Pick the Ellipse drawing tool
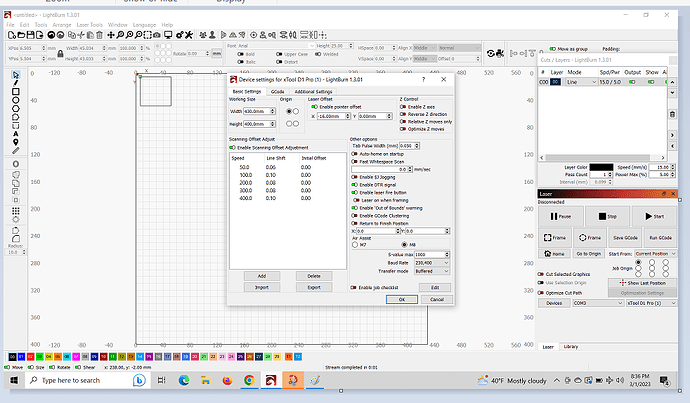690x403 pixels. coord(16,100)
